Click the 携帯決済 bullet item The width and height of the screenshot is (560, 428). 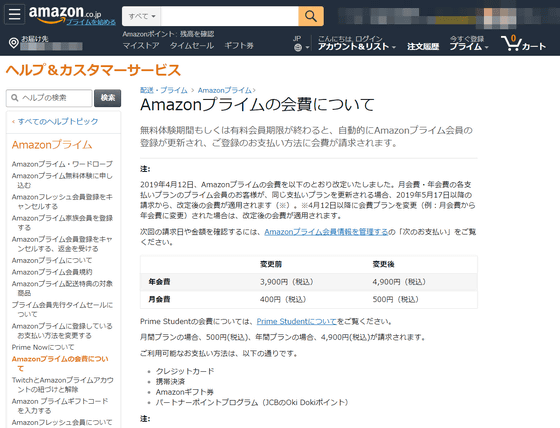pyautogui.click(x=170, y=382)
